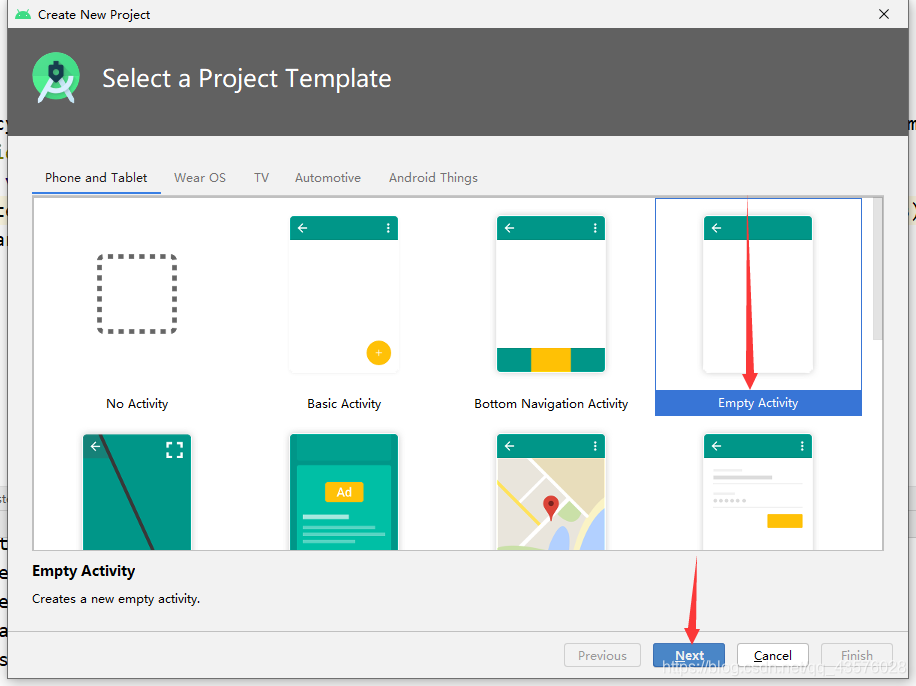
Task: Click the No Activity label text
Action: [137, 404]
